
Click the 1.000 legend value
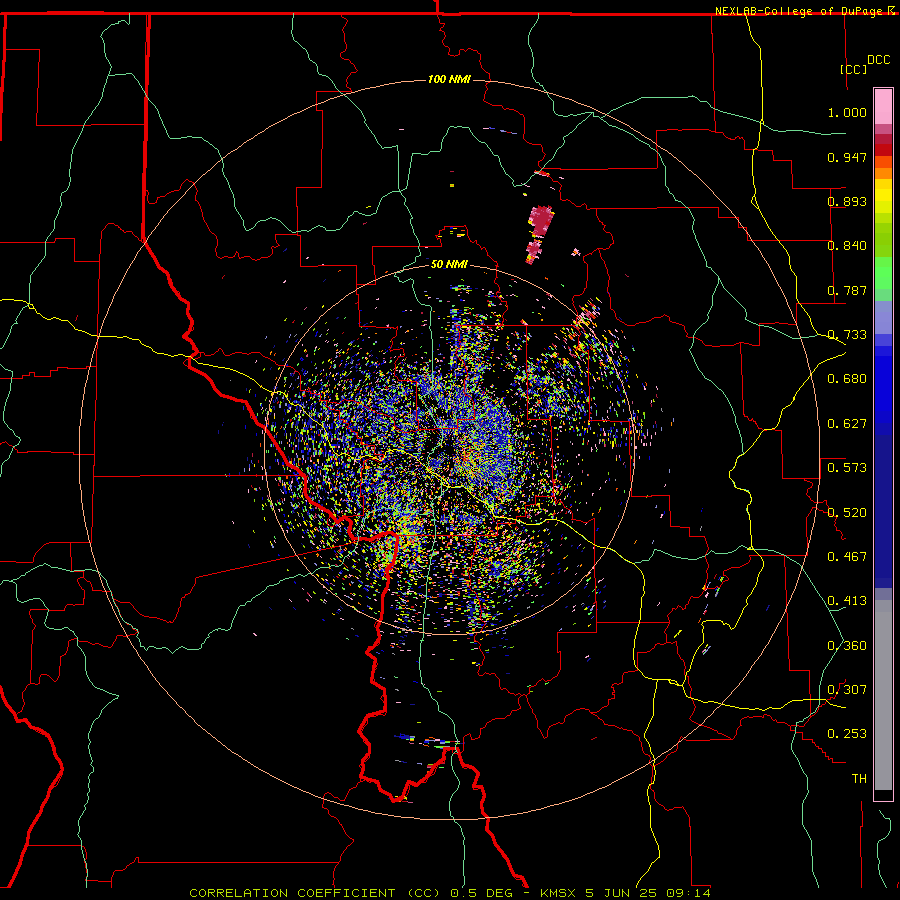click(x=847, y=112)
